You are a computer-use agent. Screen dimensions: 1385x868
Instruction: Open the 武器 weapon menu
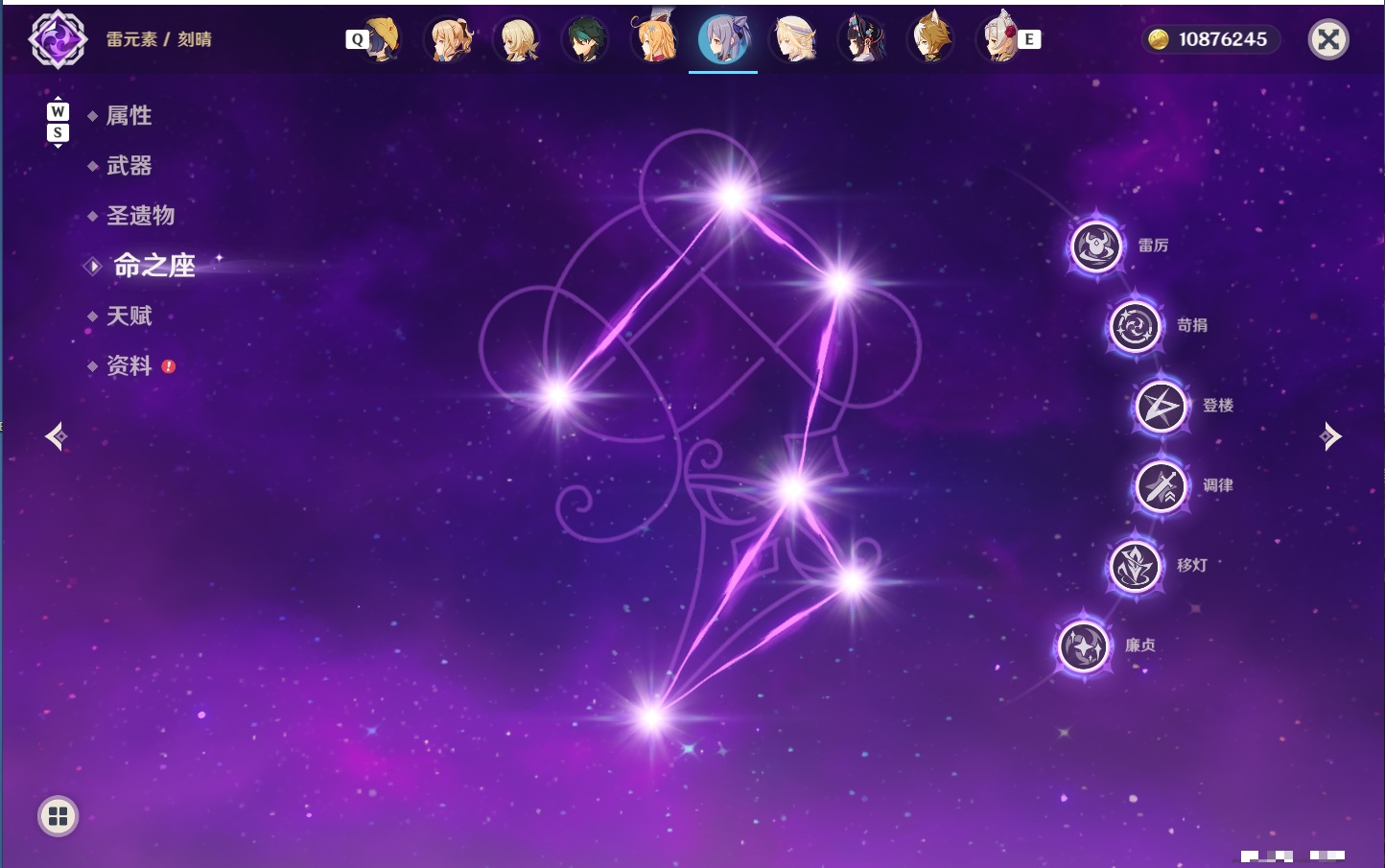[x=129, y=166]
